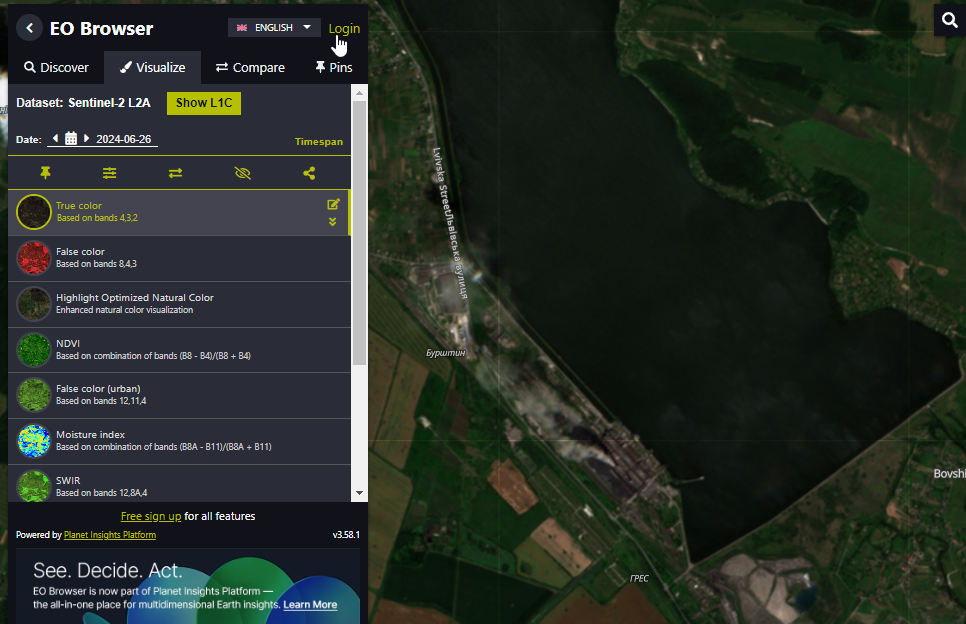Select Highlight Optimized Natural Color thumbnail
Viewport: 966px width, 624px height.
34,304
